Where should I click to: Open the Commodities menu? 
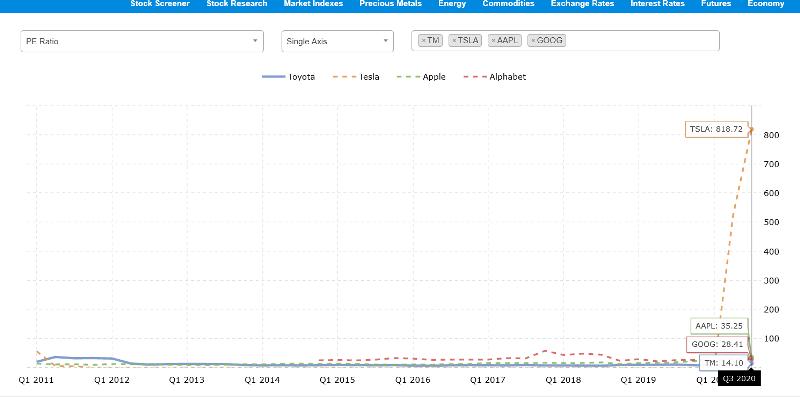pyautogui.click(x=508, y=4)
